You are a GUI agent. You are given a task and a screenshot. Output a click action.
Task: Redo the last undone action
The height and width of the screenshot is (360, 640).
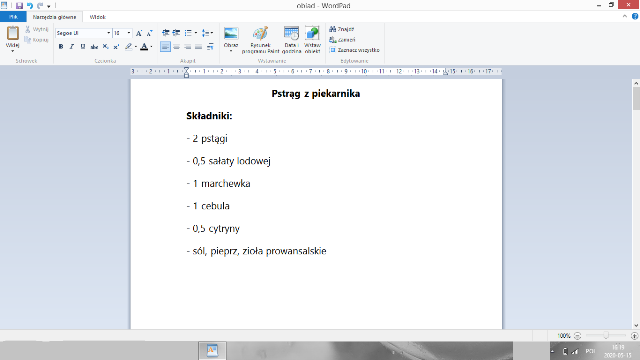click(x=40, y=6)
